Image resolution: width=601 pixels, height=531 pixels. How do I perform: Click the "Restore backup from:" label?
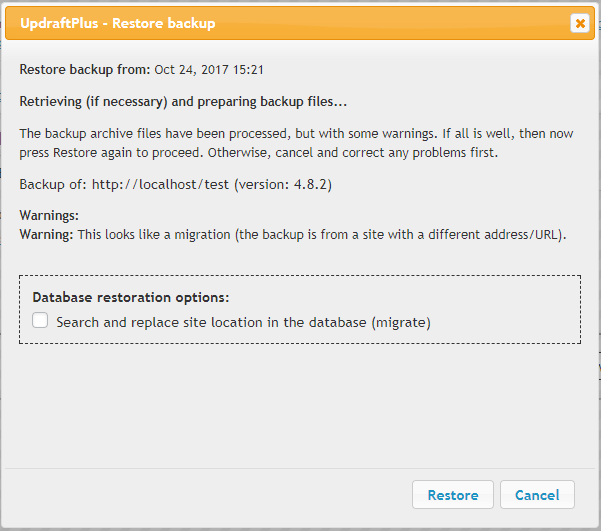(85, 70)
